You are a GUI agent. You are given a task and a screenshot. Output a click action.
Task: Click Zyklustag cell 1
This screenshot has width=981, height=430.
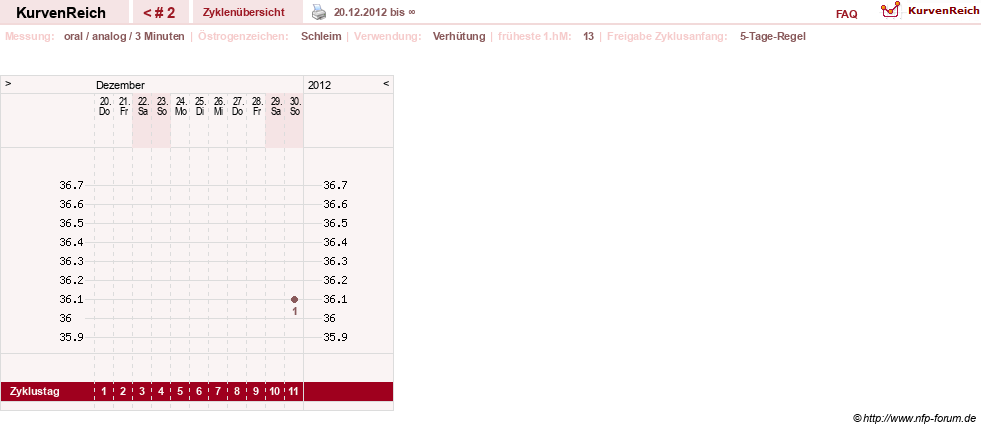(104, 392)
